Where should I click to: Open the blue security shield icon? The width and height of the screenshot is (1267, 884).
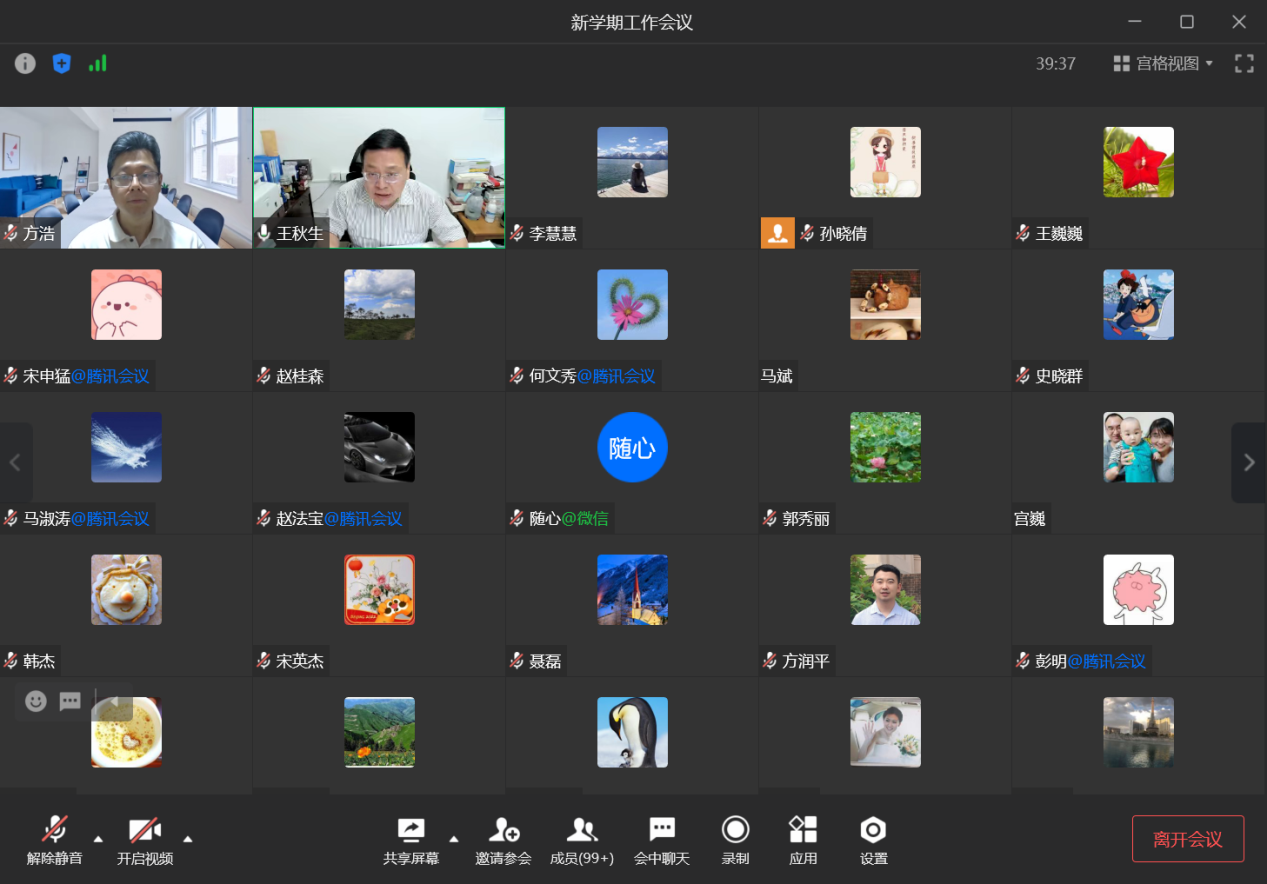[61, 64]
